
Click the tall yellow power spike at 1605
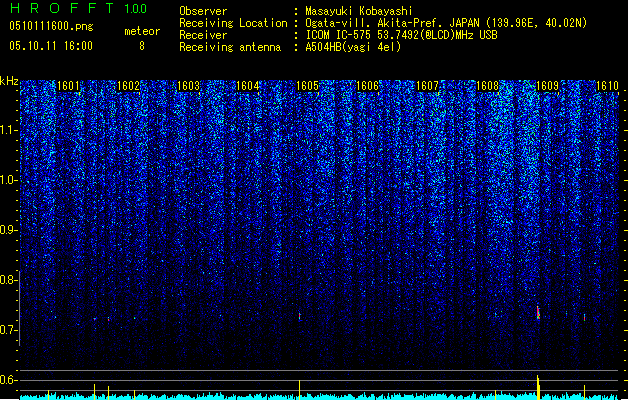click(299, 390)
